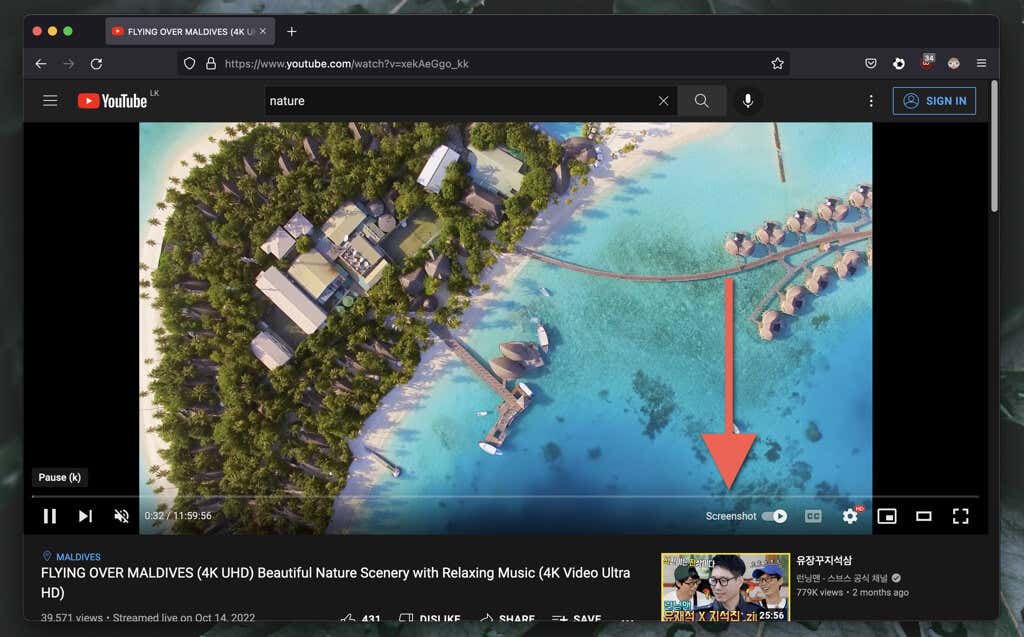Open the MALDIVES location link
Image resolution: width=1024 pixels, height=637 pixels.
pyautogui.click(x=77, y=556)
